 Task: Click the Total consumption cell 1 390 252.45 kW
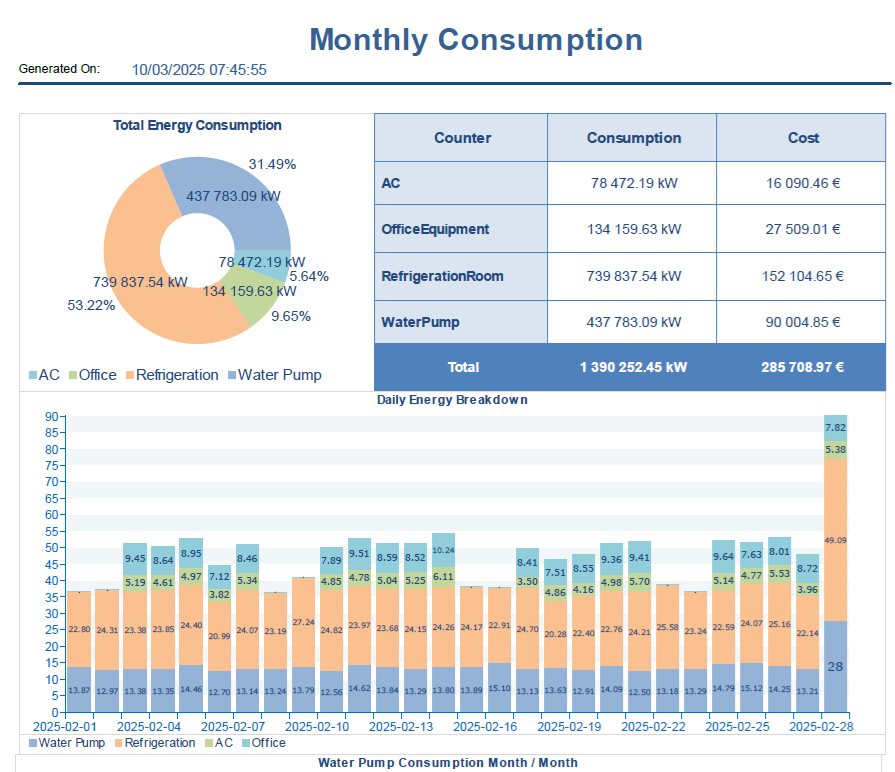pos(633,367)
